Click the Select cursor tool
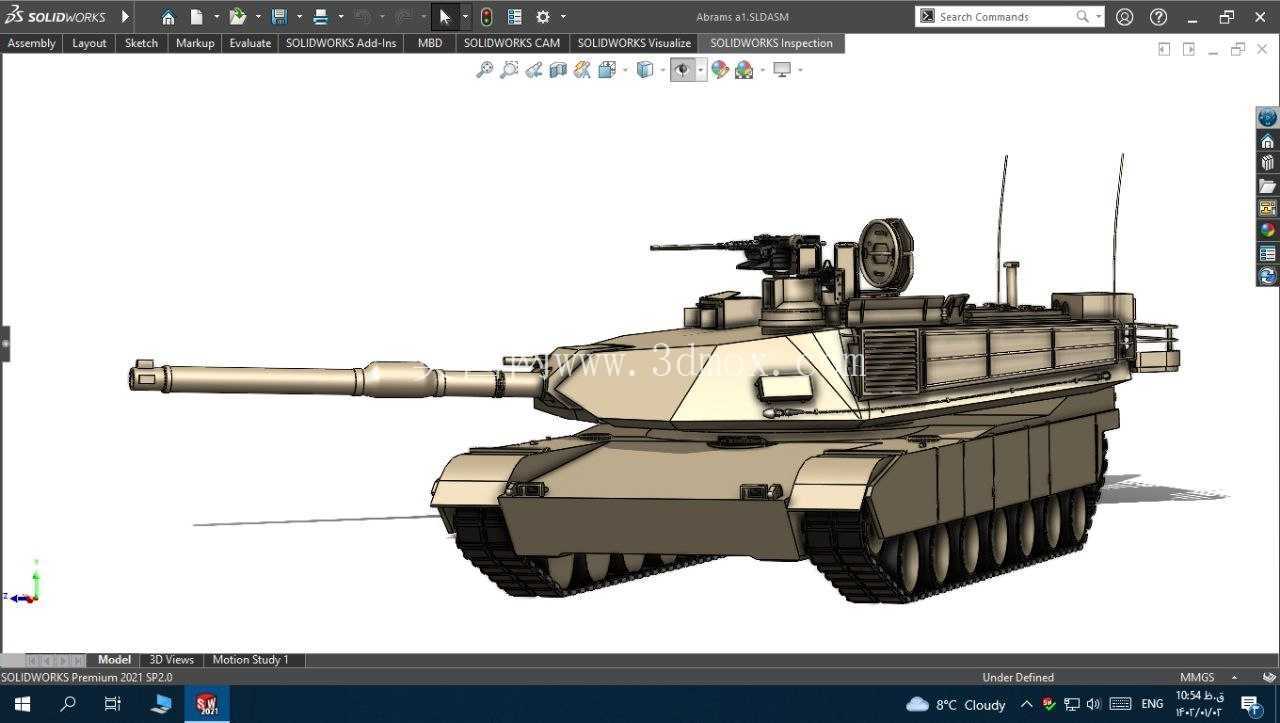 [x=445, y=17]
